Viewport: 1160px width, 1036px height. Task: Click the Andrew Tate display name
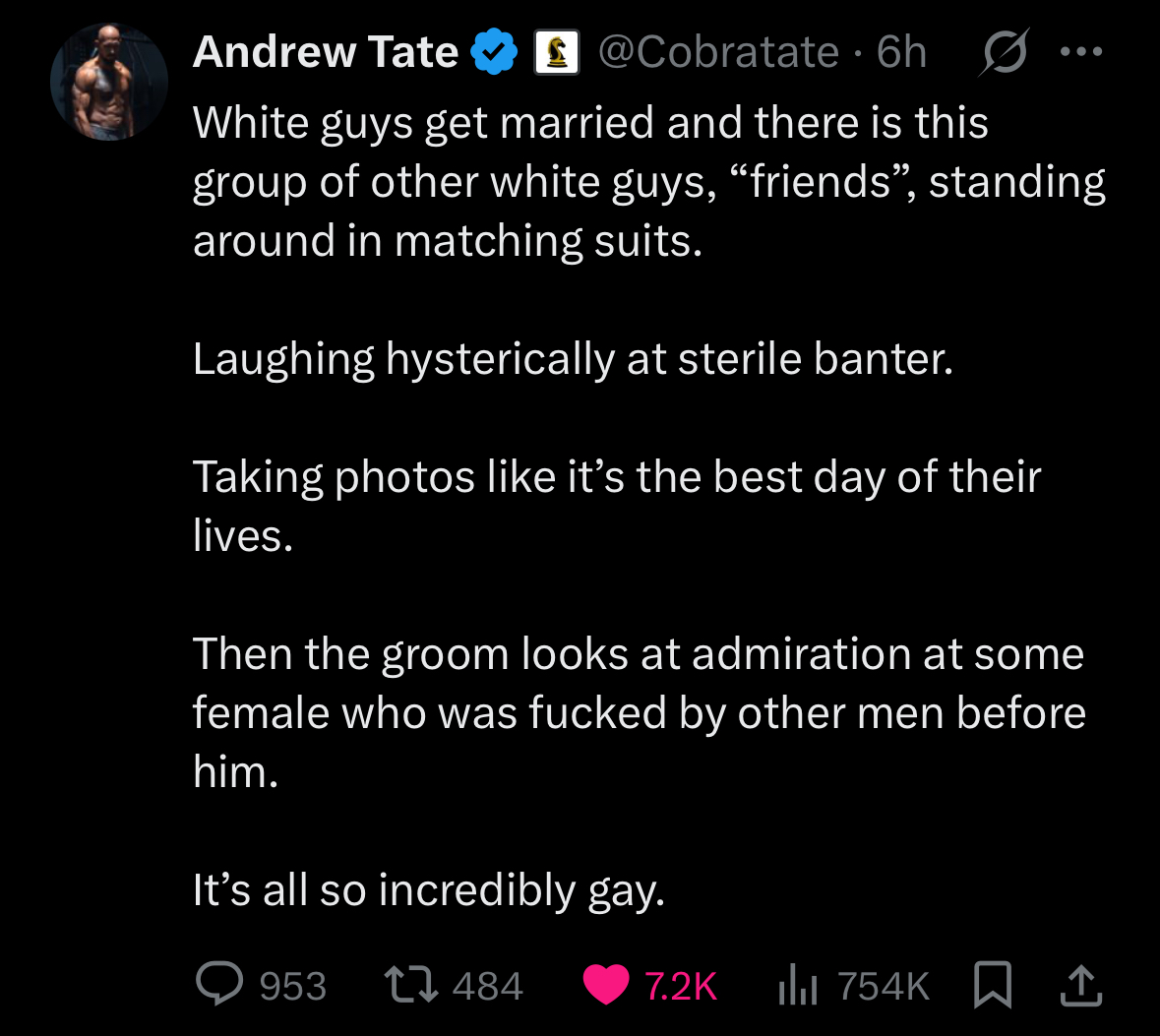coord(326,52)
